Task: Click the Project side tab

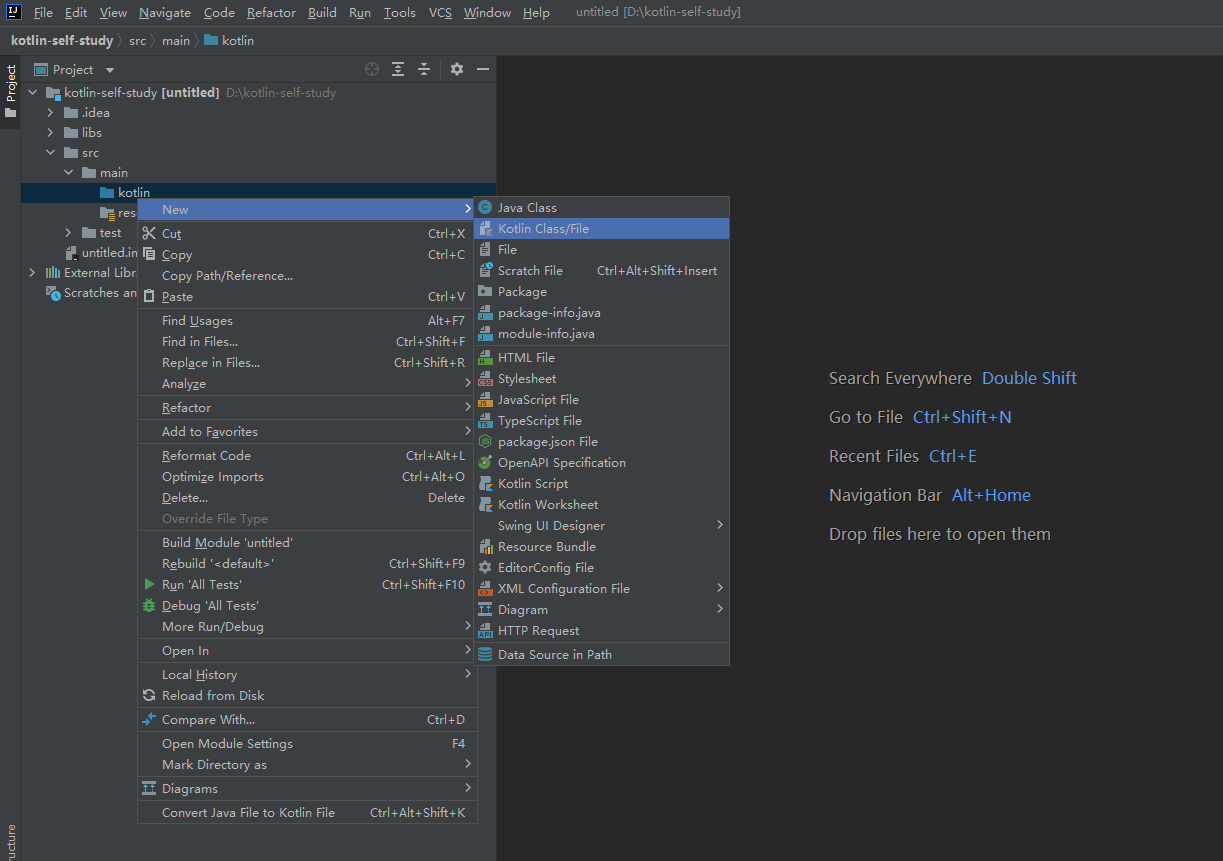Action: 10,91
